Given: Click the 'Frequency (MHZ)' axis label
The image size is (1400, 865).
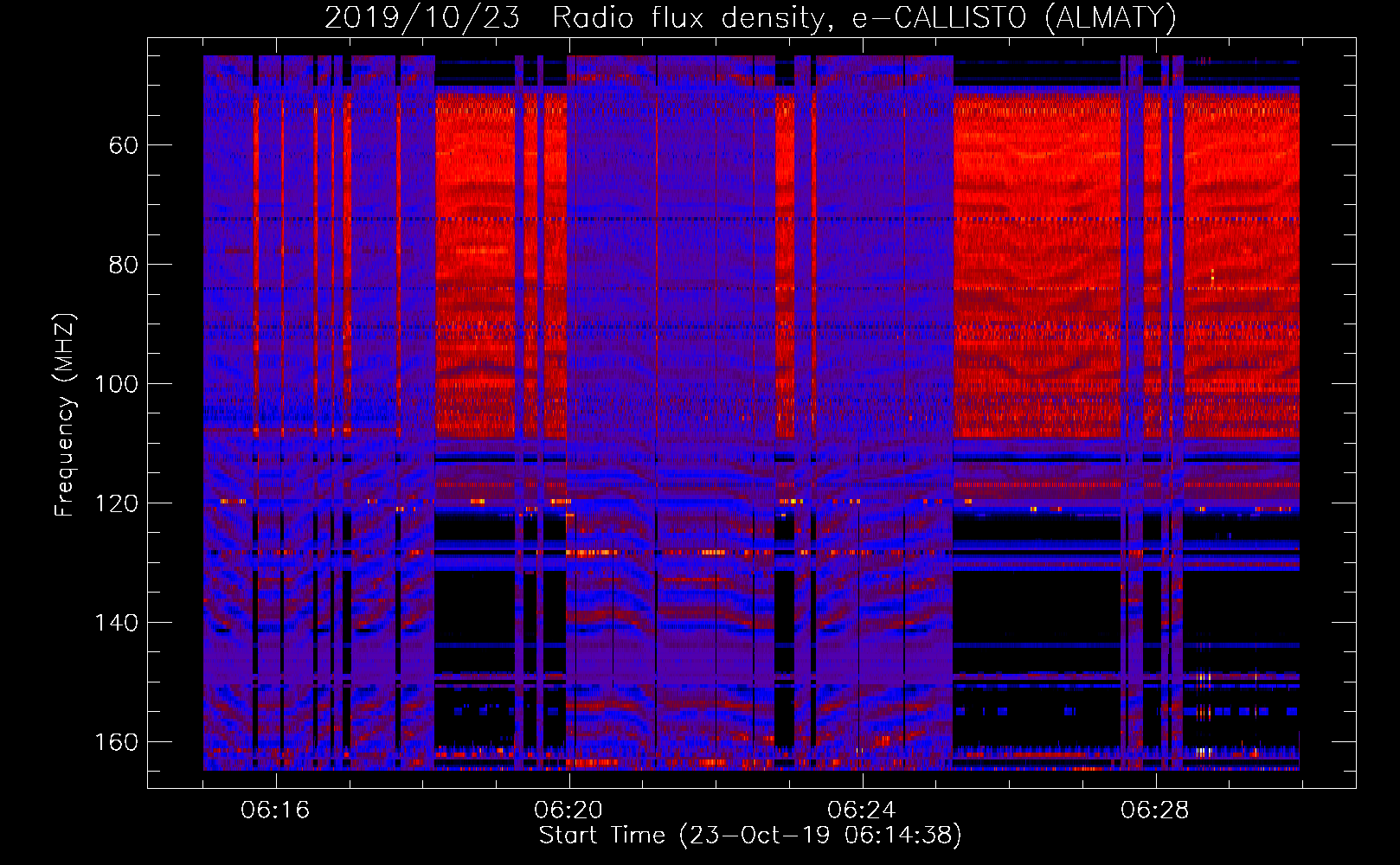Looking at the screenshot, I should click(x=65, y=415).
